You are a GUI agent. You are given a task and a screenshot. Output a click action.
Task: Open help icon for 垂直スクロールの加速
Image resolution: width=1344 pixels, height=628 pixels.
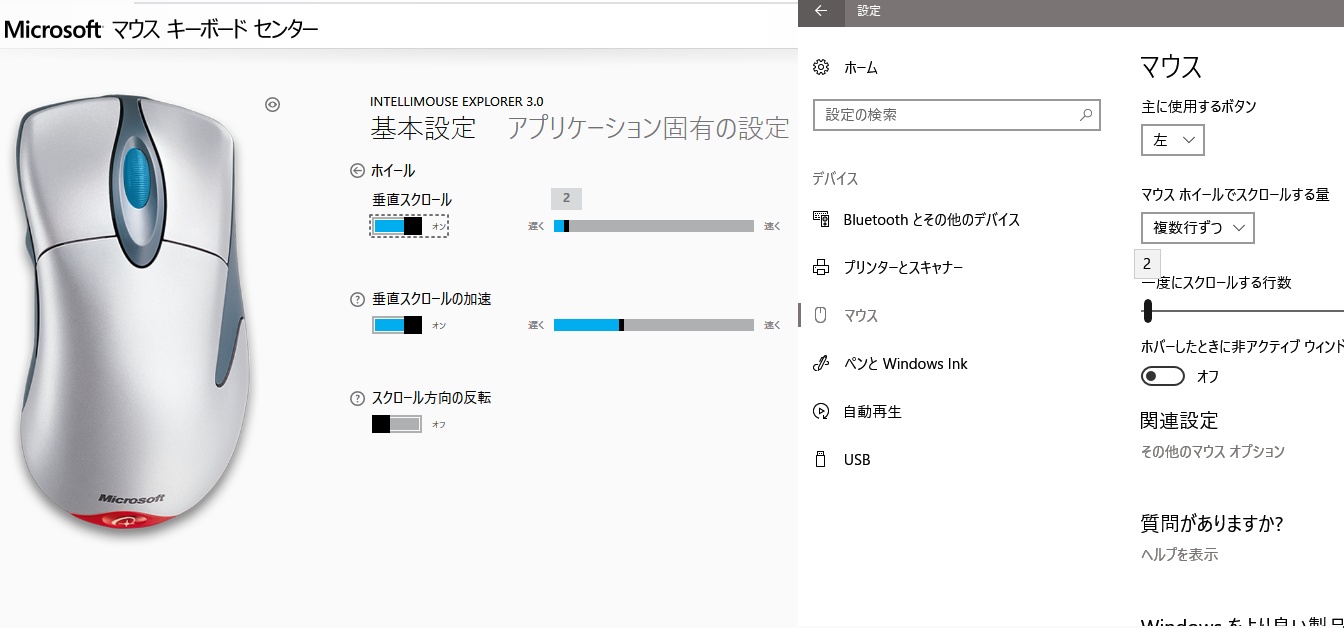click(357, 299)
